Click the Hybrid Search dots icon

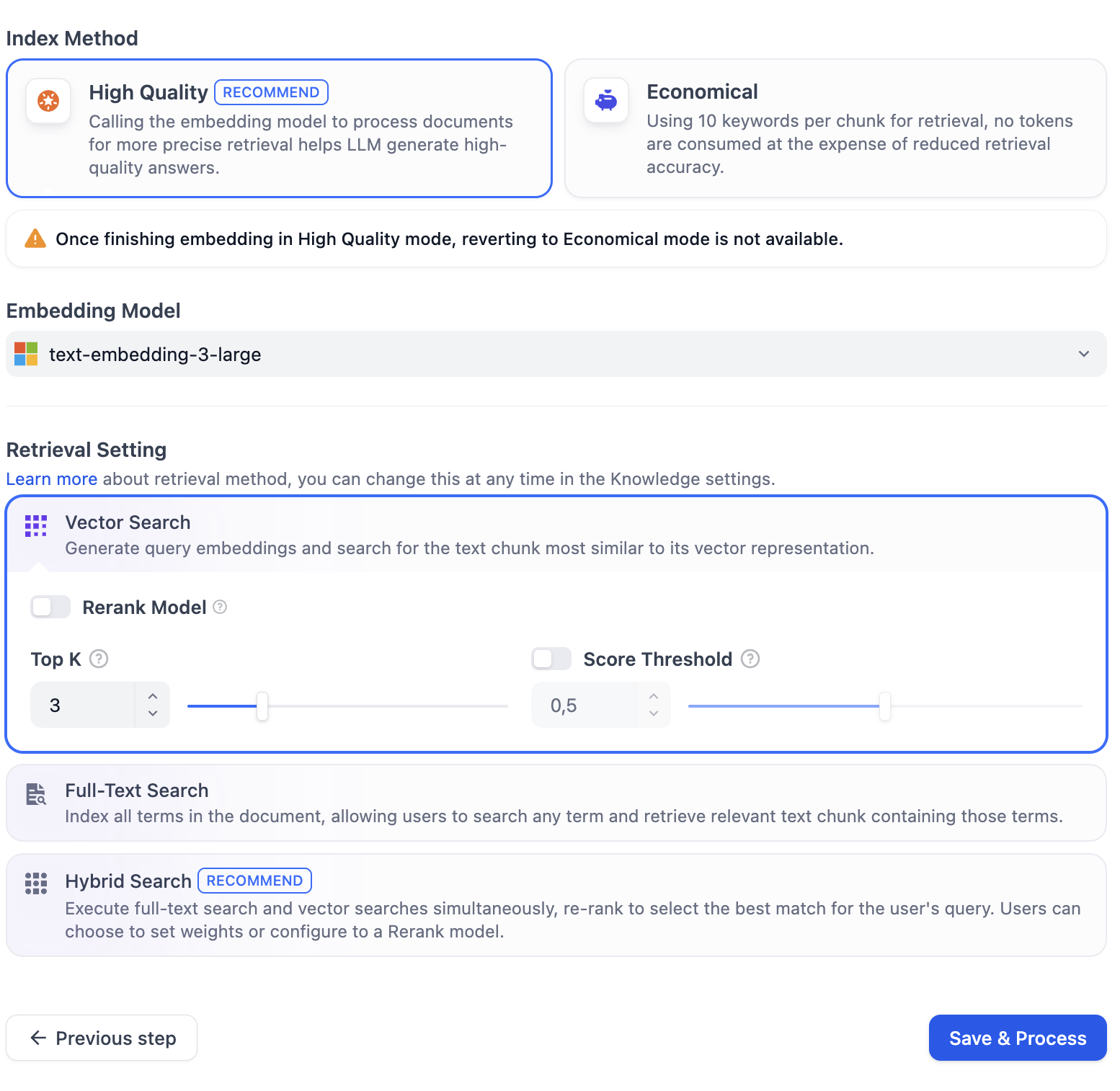pyautogui.click(x=36, y=883)
